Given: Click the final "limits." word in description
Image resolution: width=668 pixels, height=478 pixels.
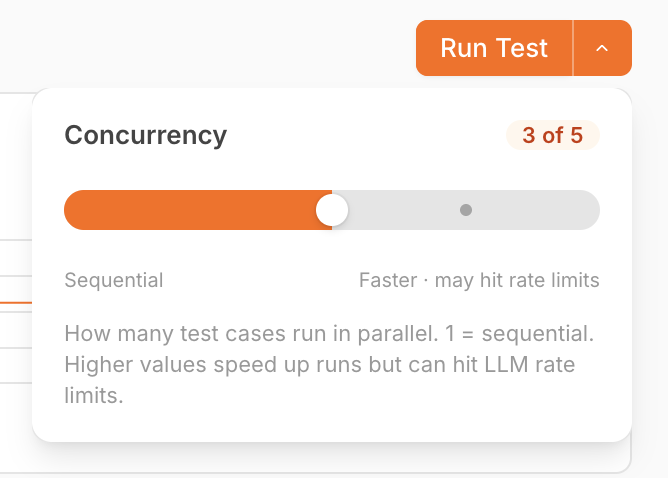Looking at the screenshot, I should pos(94,396).
